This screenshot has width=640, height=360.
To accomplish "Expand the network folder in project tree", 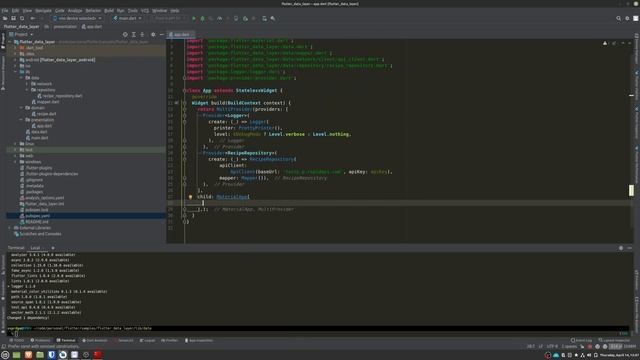I will (27, 84).
